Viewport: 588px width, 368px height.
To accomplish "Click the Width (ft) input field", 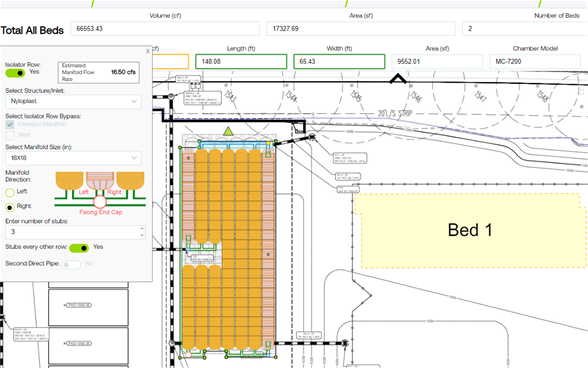I will 339,62.
